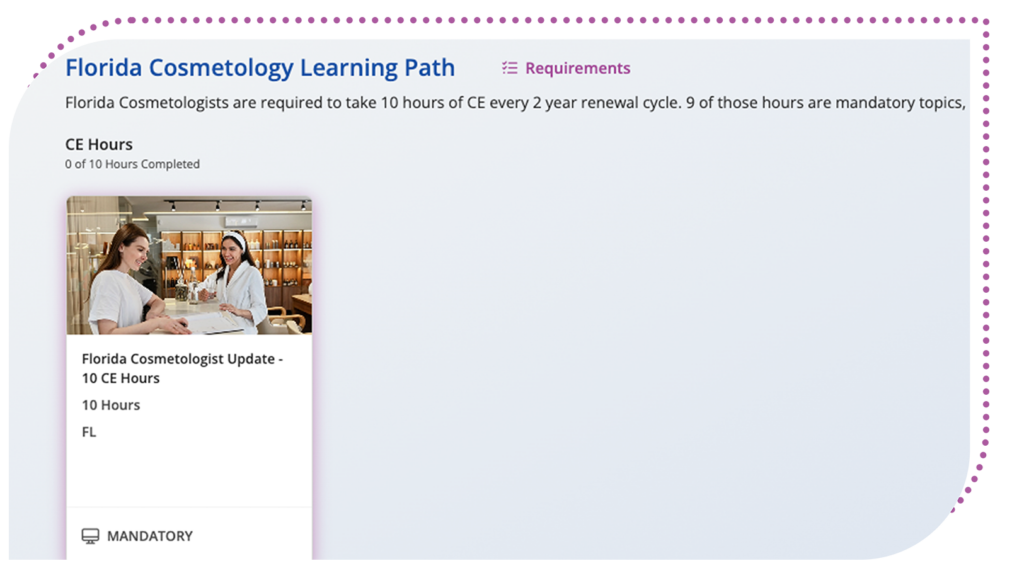Click the CE Hours section label
This screenshot has width=1024, height=578.
(x=99, y=144)
